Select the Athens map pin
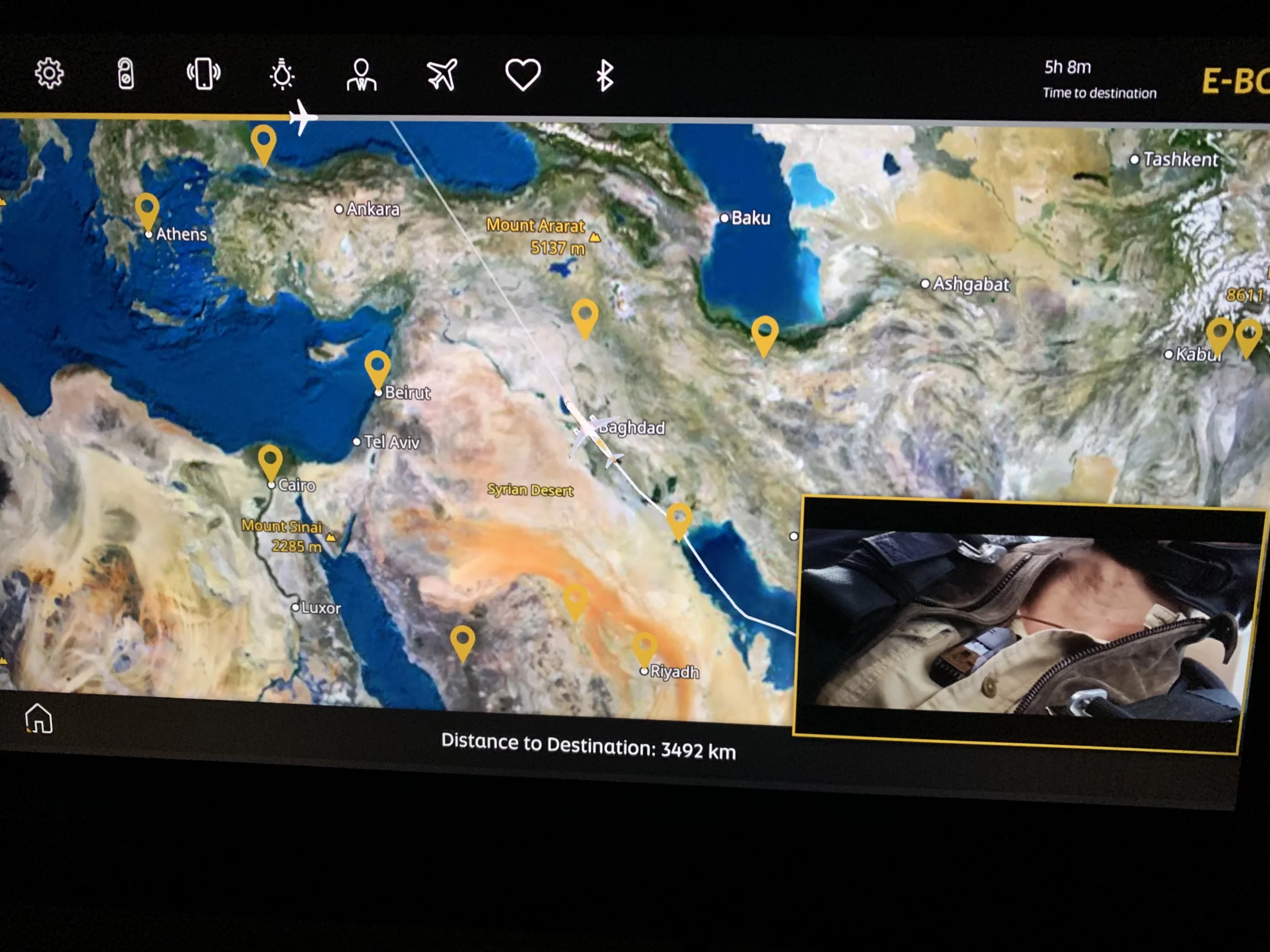This screenshot has height=952, width=1270. point(147,209)
